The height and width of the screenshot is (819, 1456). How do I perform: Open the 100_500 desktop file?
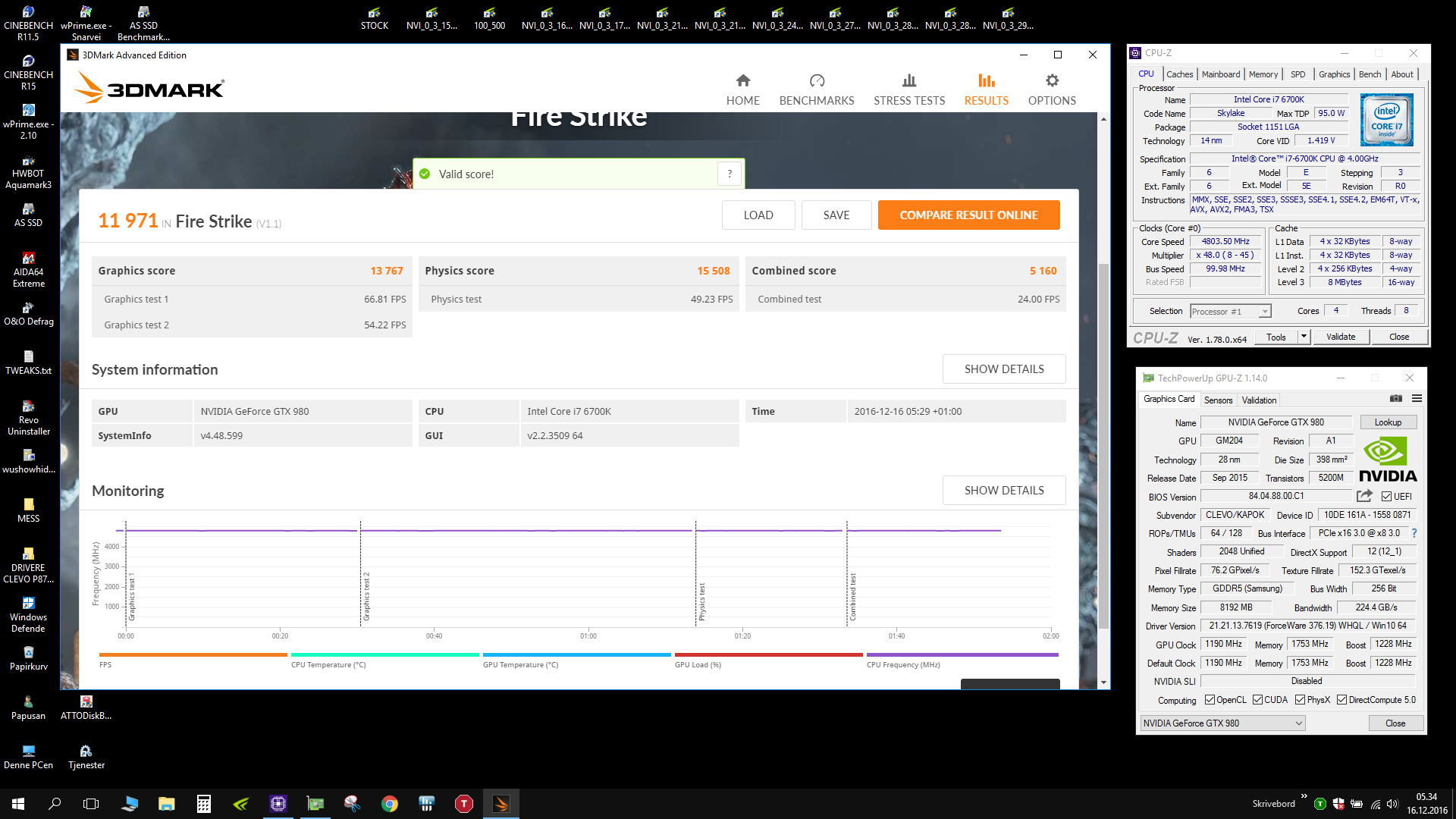click(489, 18)
